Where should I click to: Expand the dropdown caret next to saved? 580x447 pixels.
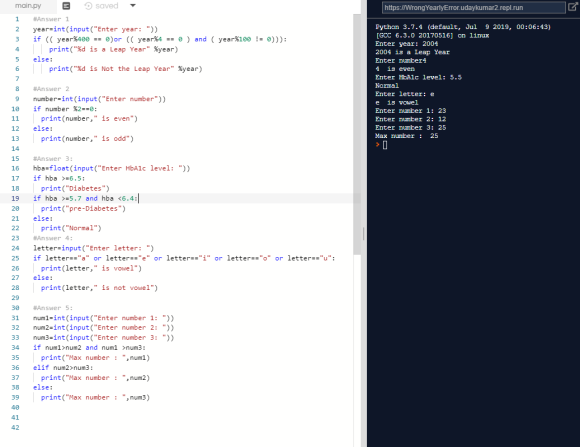pos(133,6)
